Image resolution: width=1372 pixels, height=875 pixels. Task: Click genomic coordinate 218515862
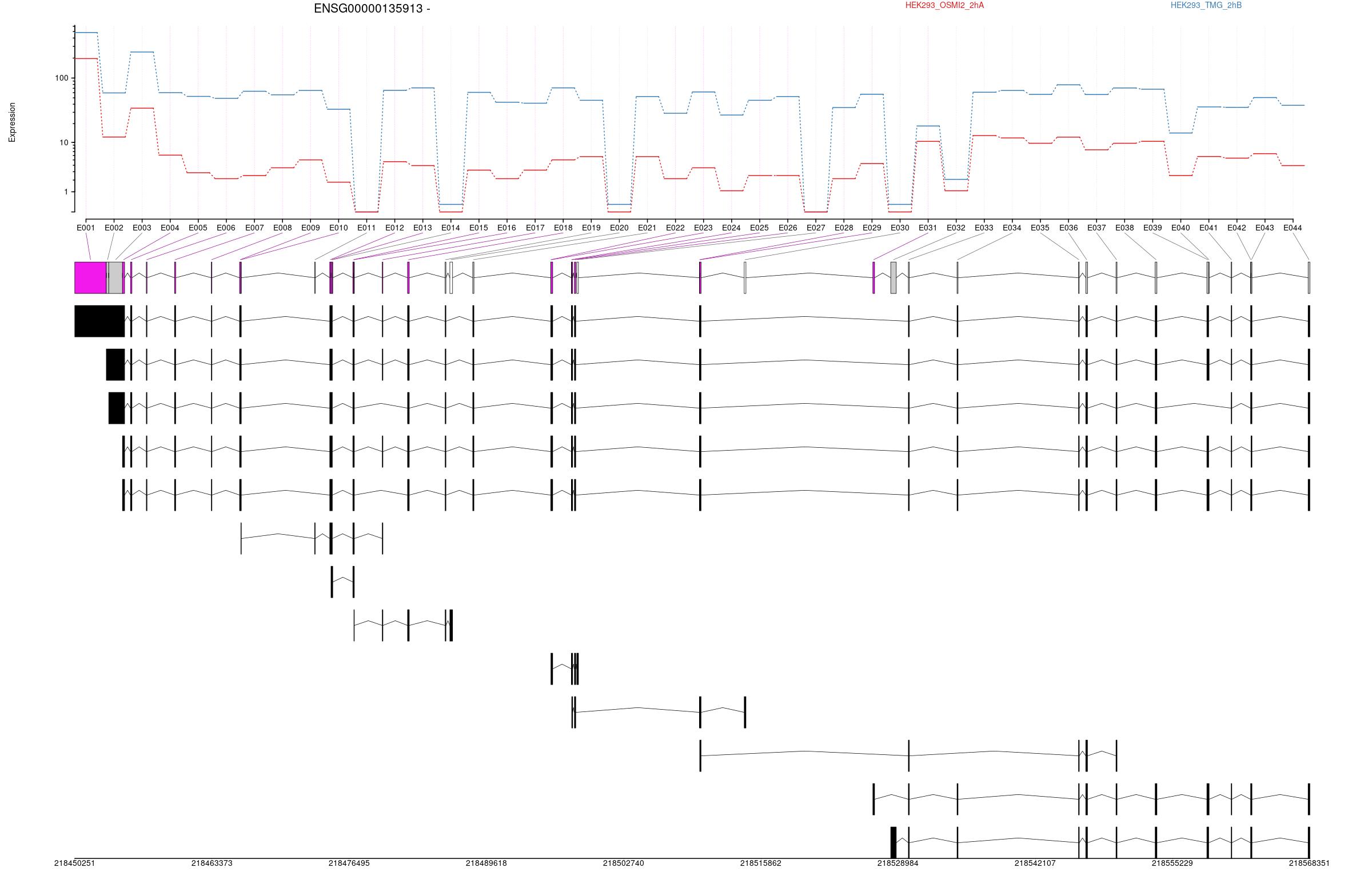click(760, 863)
